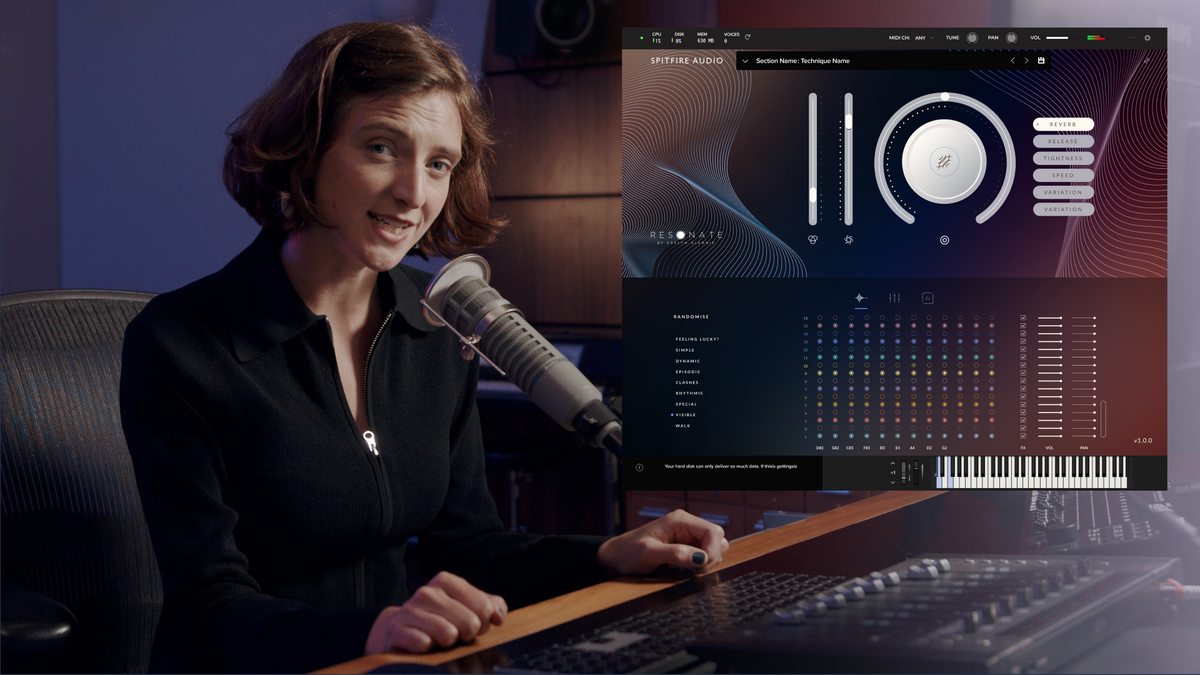The width and height of the screenshot is (1200, 675).
Task: Click the Feeling Lucky? randomise option
Action: [697, 339]
